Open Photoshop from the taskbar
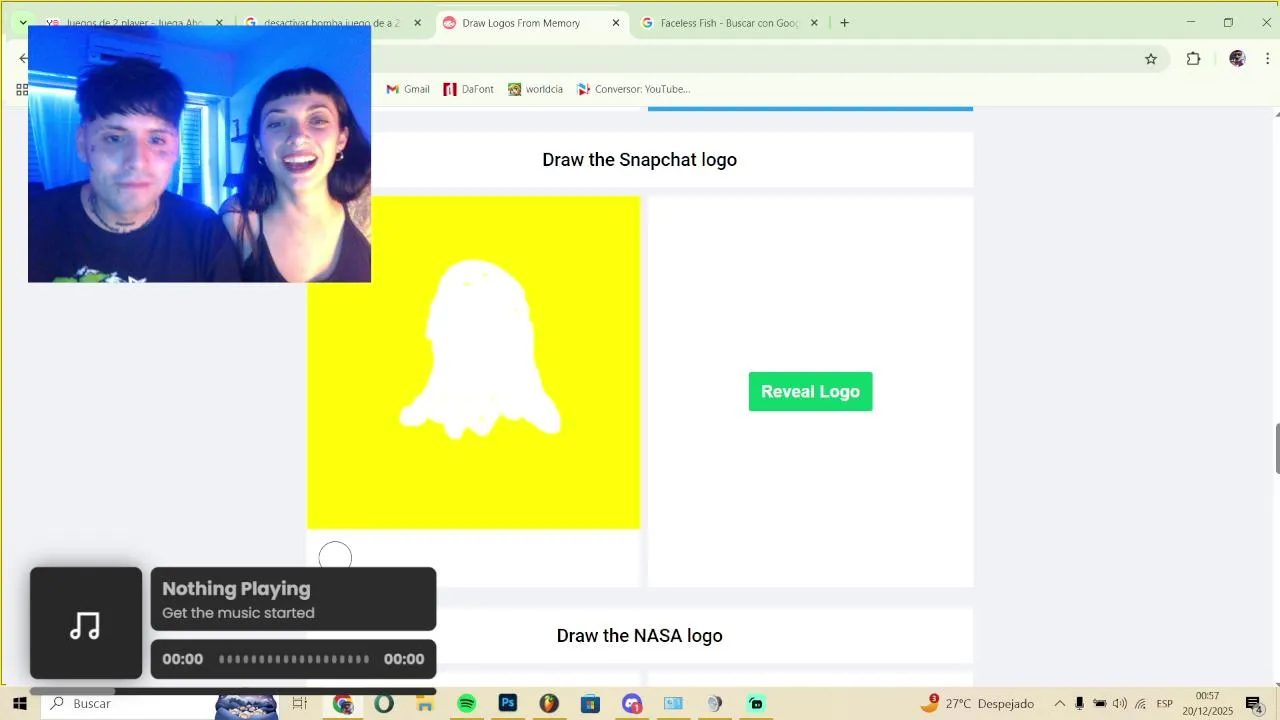 [x=507, y=704]
